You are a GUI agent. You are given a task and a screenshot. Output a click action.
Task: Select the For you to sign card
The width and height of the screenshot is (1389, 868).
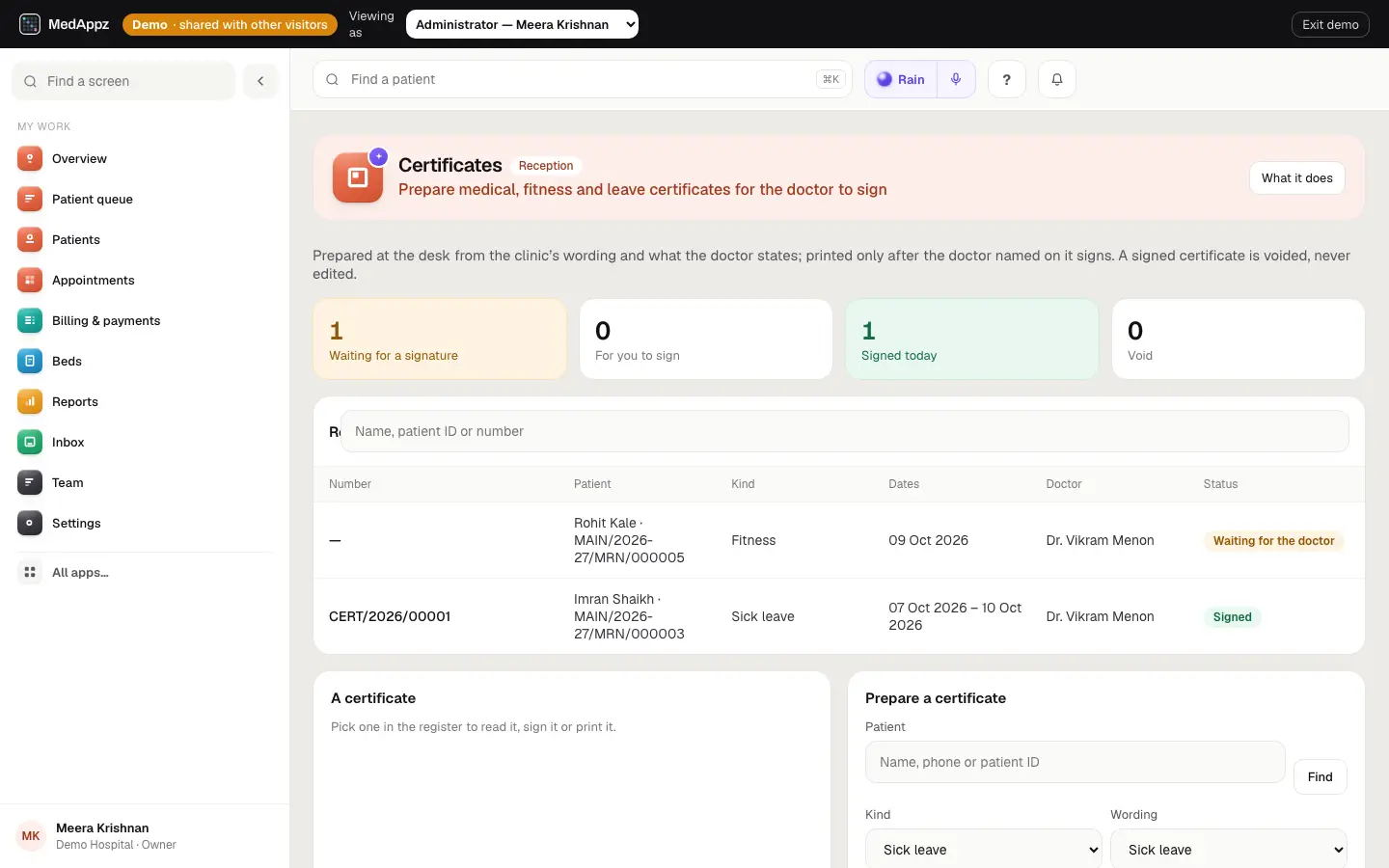click(706, 339)
